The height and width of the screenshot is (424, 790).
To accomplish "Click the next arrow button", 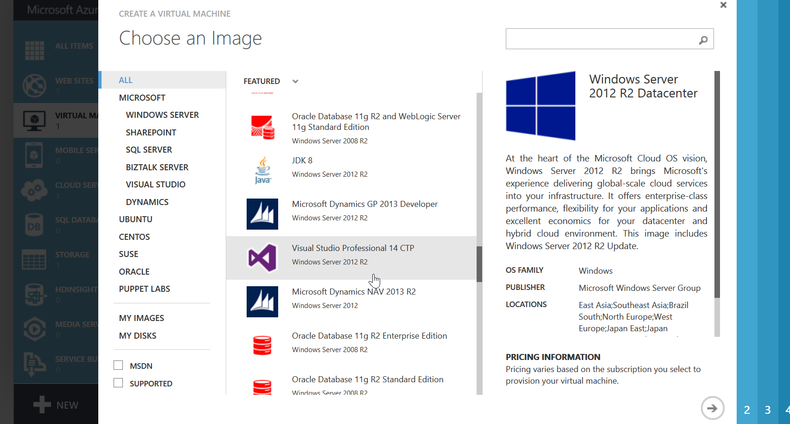I will (712, 408).
